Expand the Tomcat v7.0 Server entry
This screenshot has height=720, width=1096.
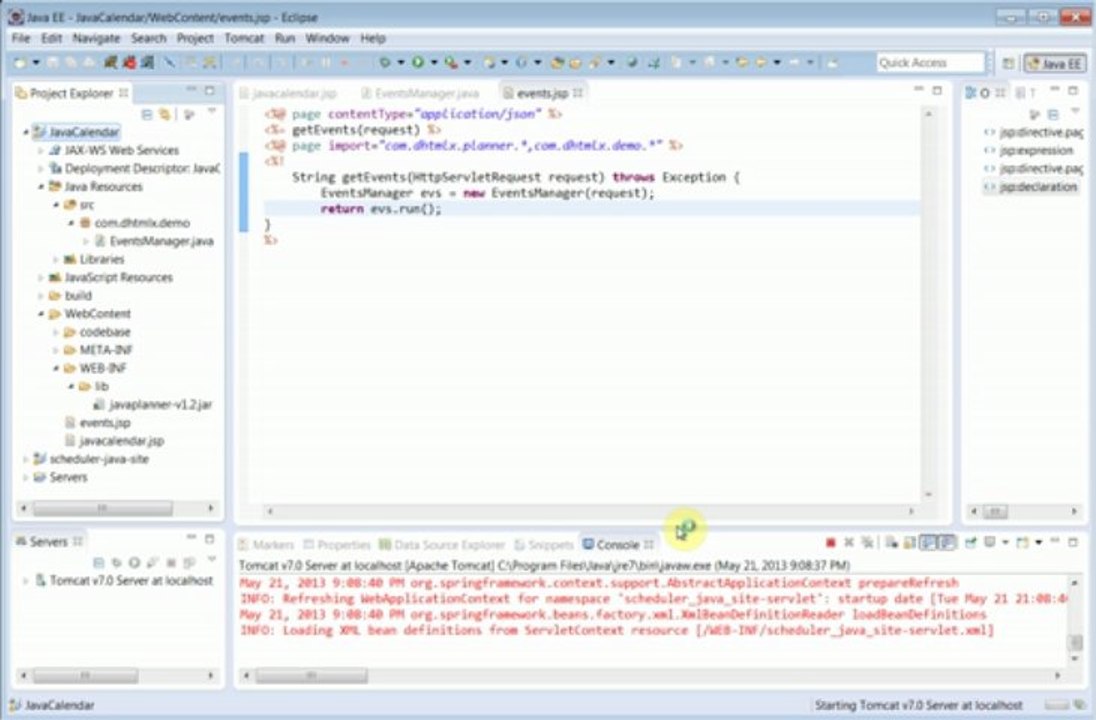(26, 581)
